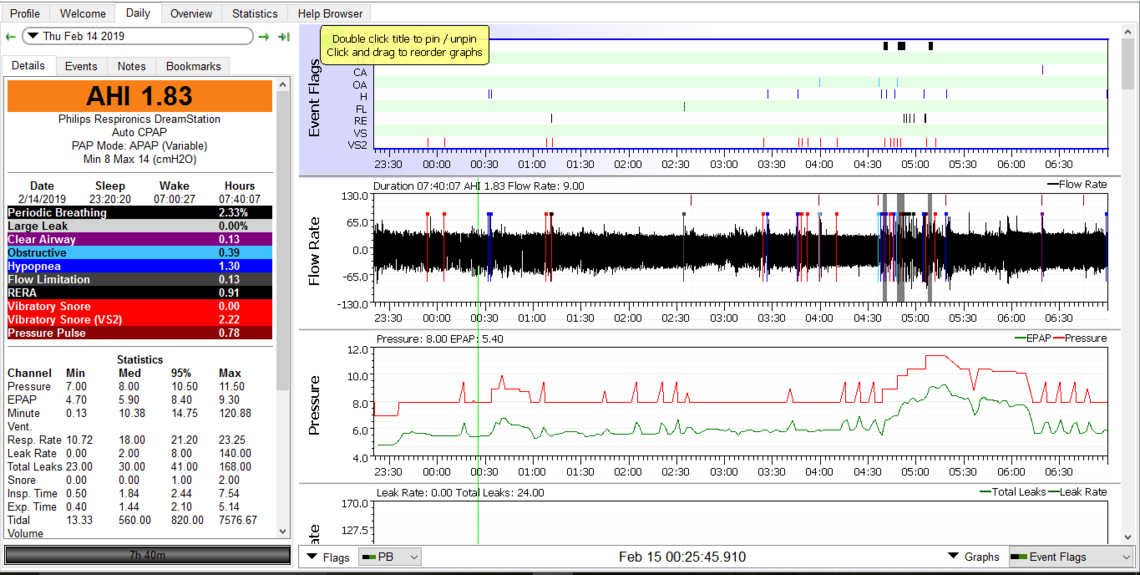Click the Flow Rate graph title
The width and height of the screenshot is (1140, 575).
315,249
